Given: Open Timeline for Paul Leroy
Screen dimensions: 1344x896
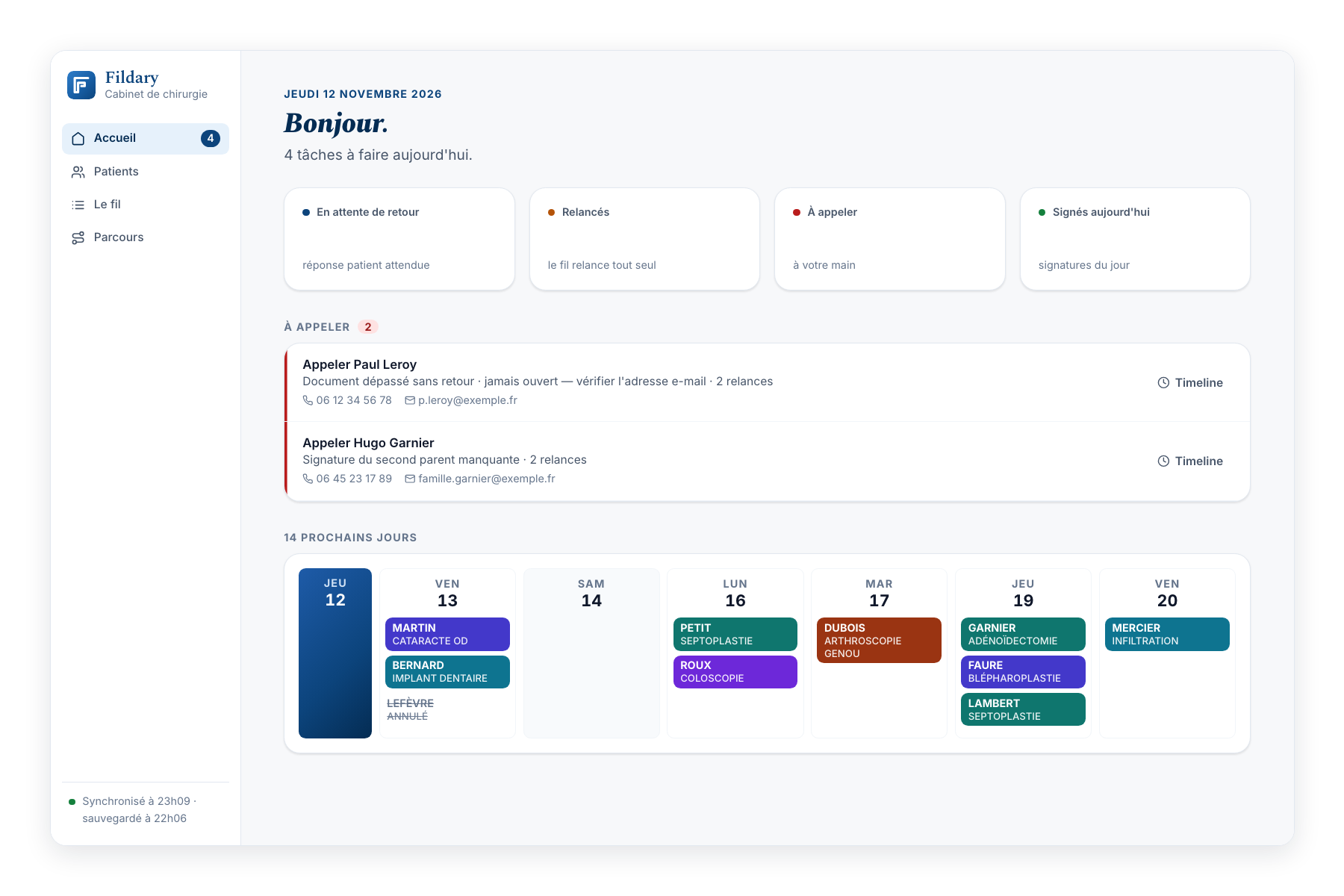Looking at the screenshot, I should 1190,382.
